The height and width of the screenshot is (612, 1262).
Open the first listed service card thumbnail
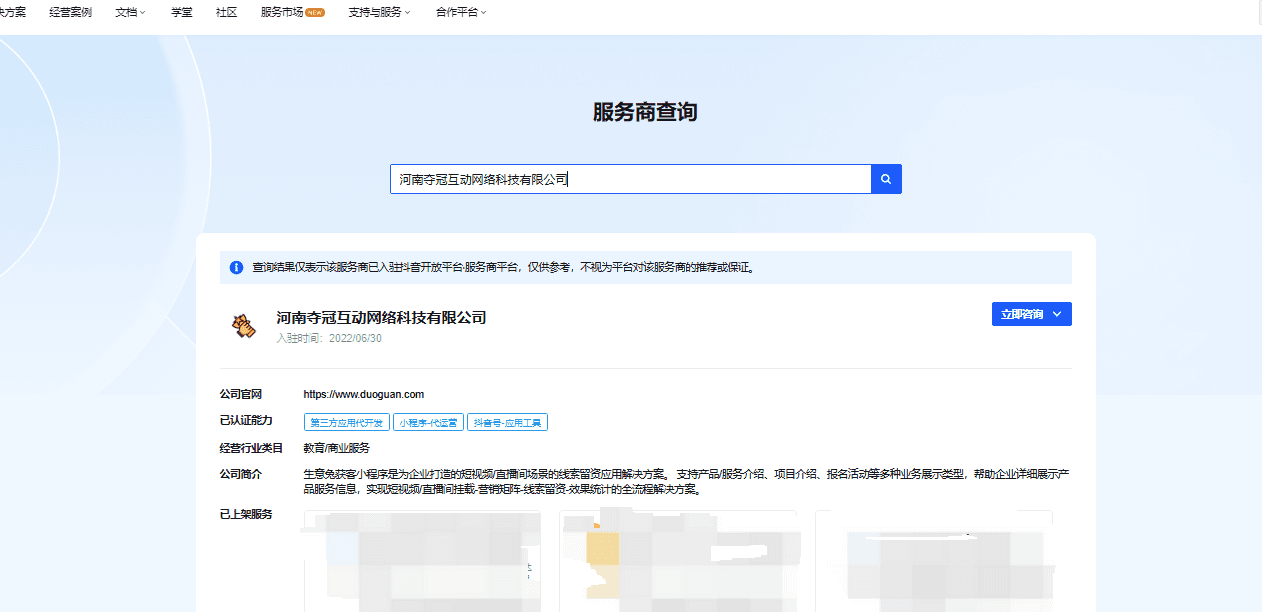pos(422,560)
